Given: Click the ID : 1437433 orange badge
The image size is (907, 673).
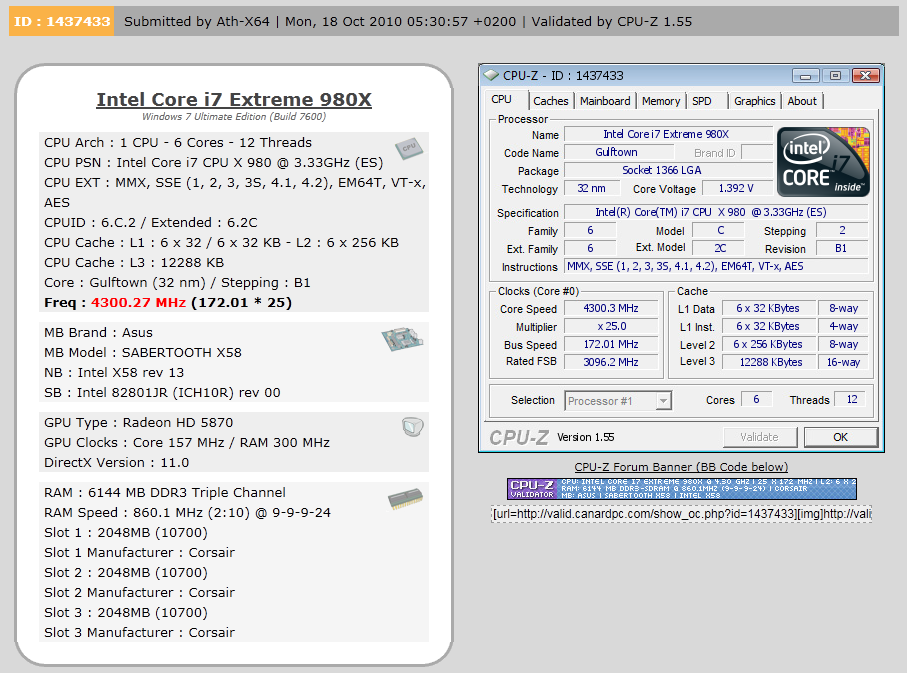Looking at the screenshot, I should [x=61, y=21].
